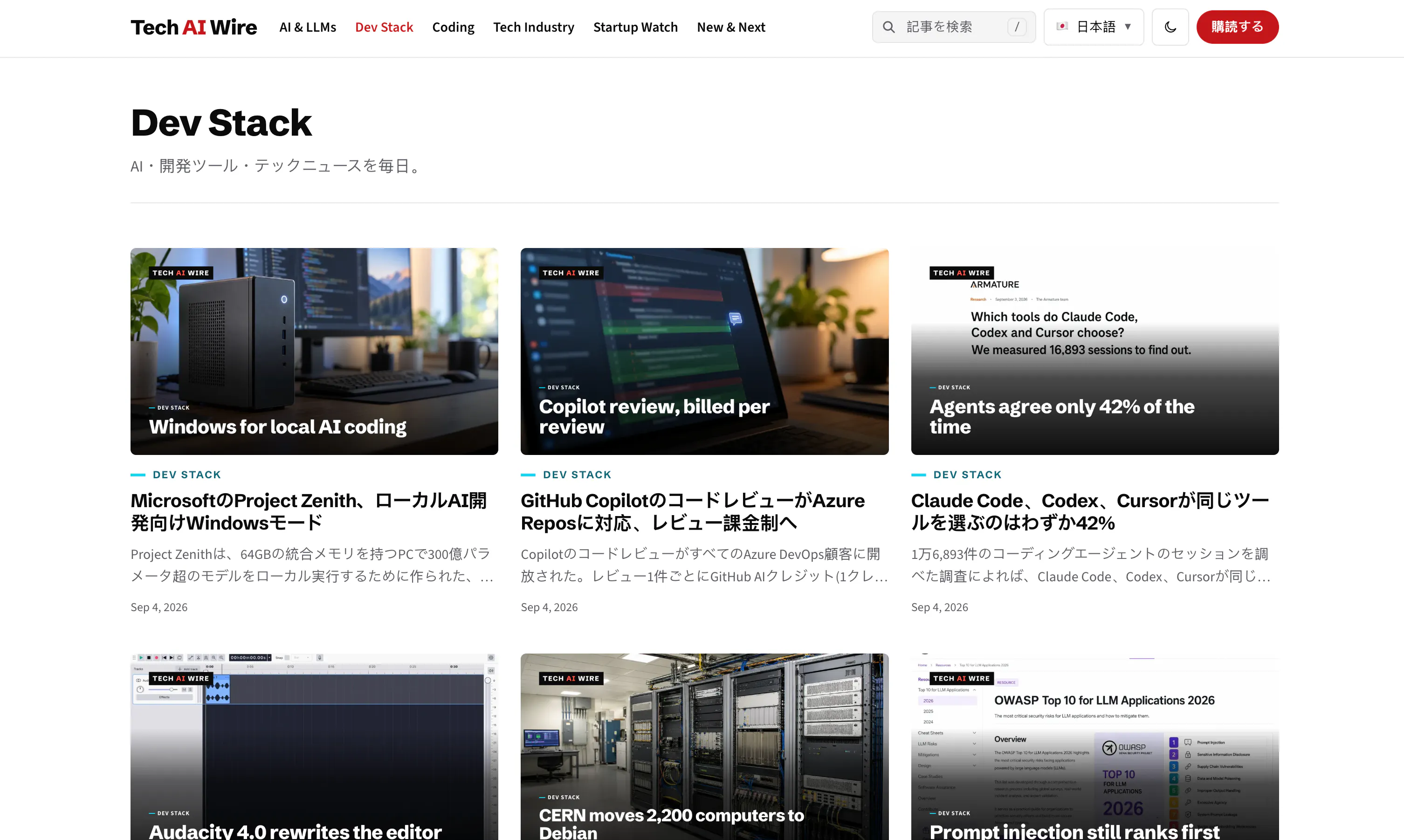Click DEV STACK label above Project Zenith article
The width and height of the screenshot is (1404, 840).
186,475
